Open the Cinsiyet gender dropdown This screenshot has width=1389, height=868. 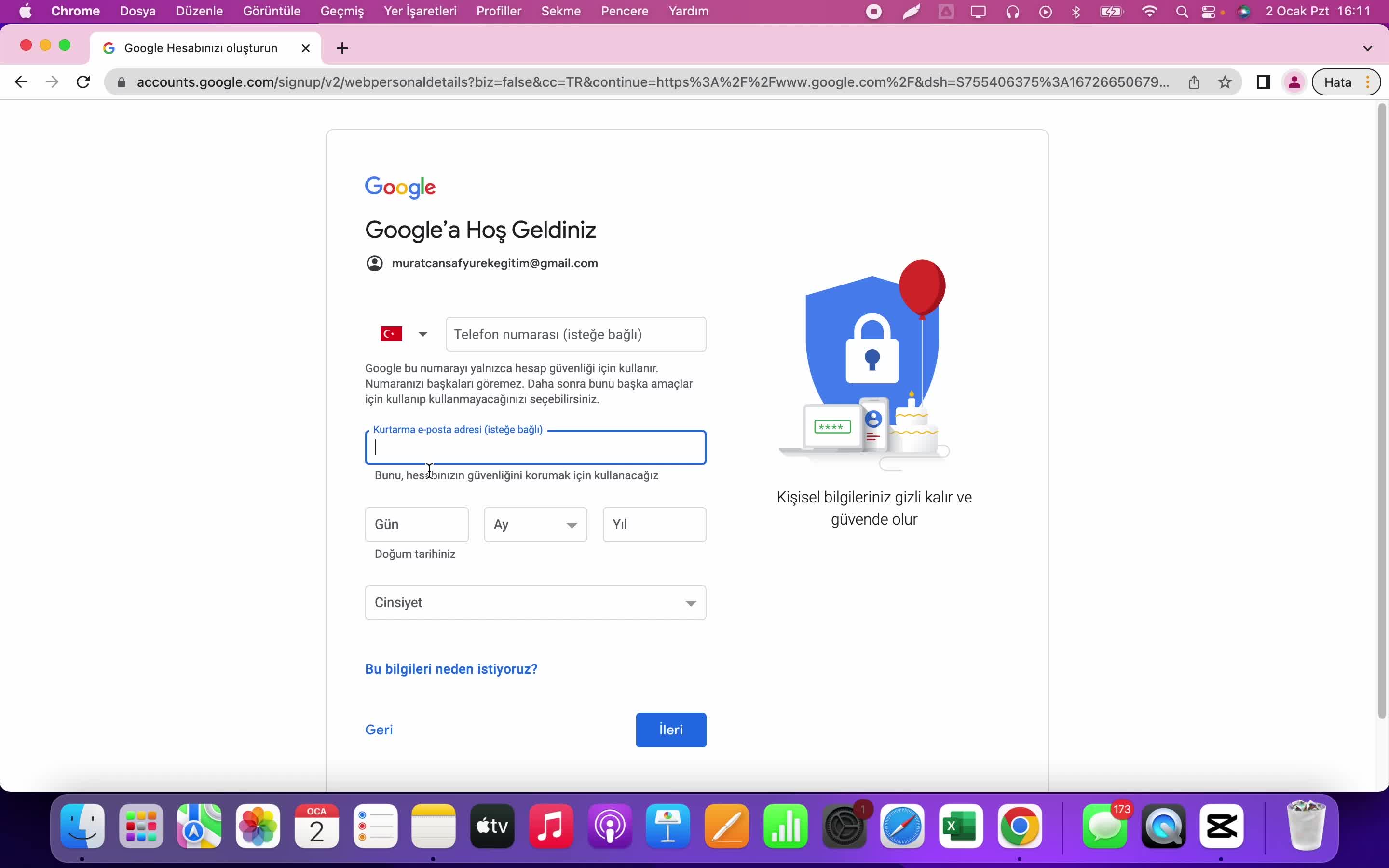click(x=535, y=603)
